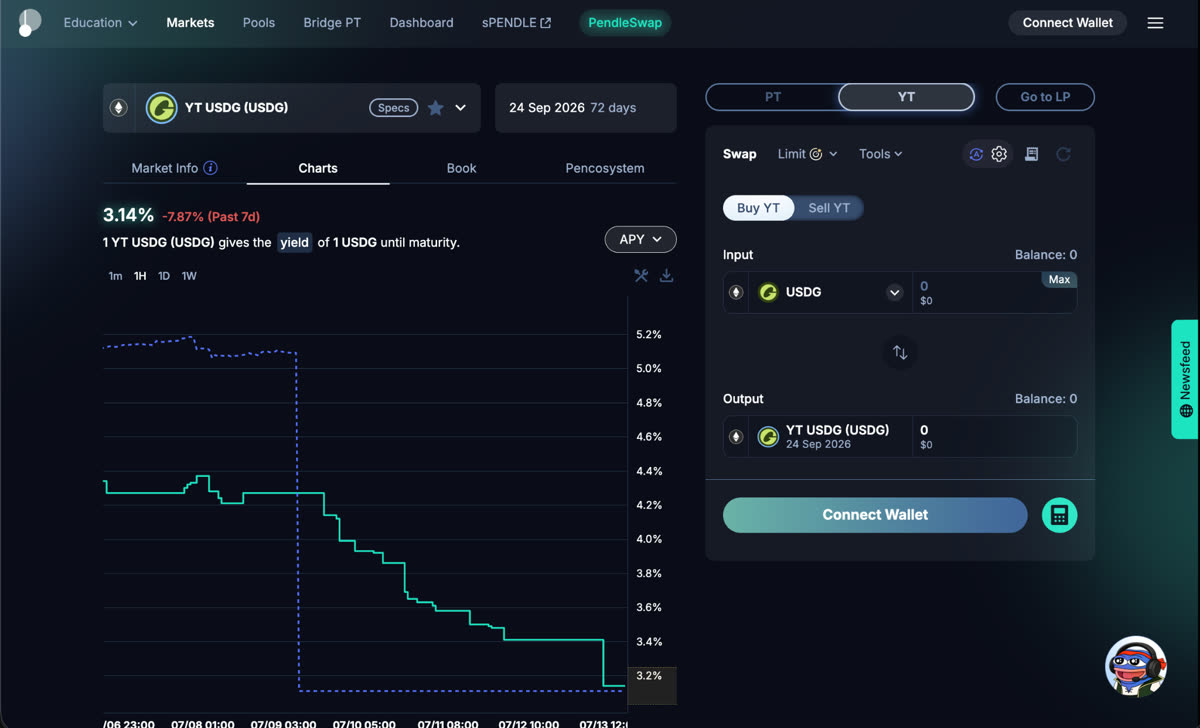1200x728 pixels.
Task: Expand the Tools dropdown
Action: click(x=881, y=154)
